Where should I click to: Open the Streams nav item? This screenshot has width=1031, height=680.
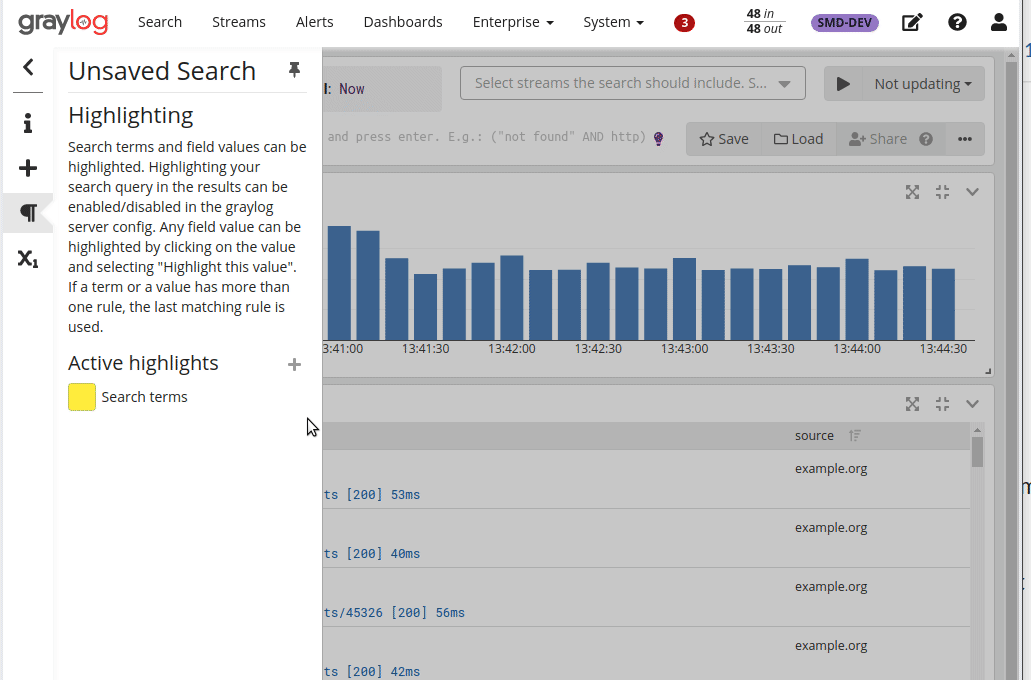[239, 22]
